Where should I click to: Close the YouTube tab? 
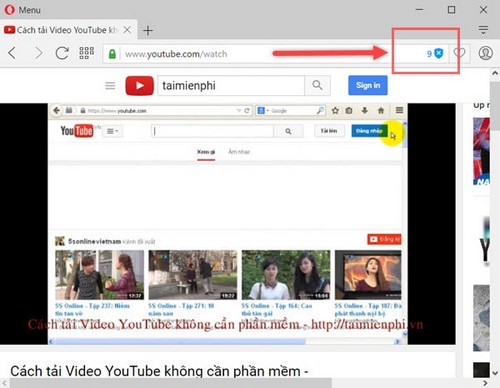click(127, 30)
